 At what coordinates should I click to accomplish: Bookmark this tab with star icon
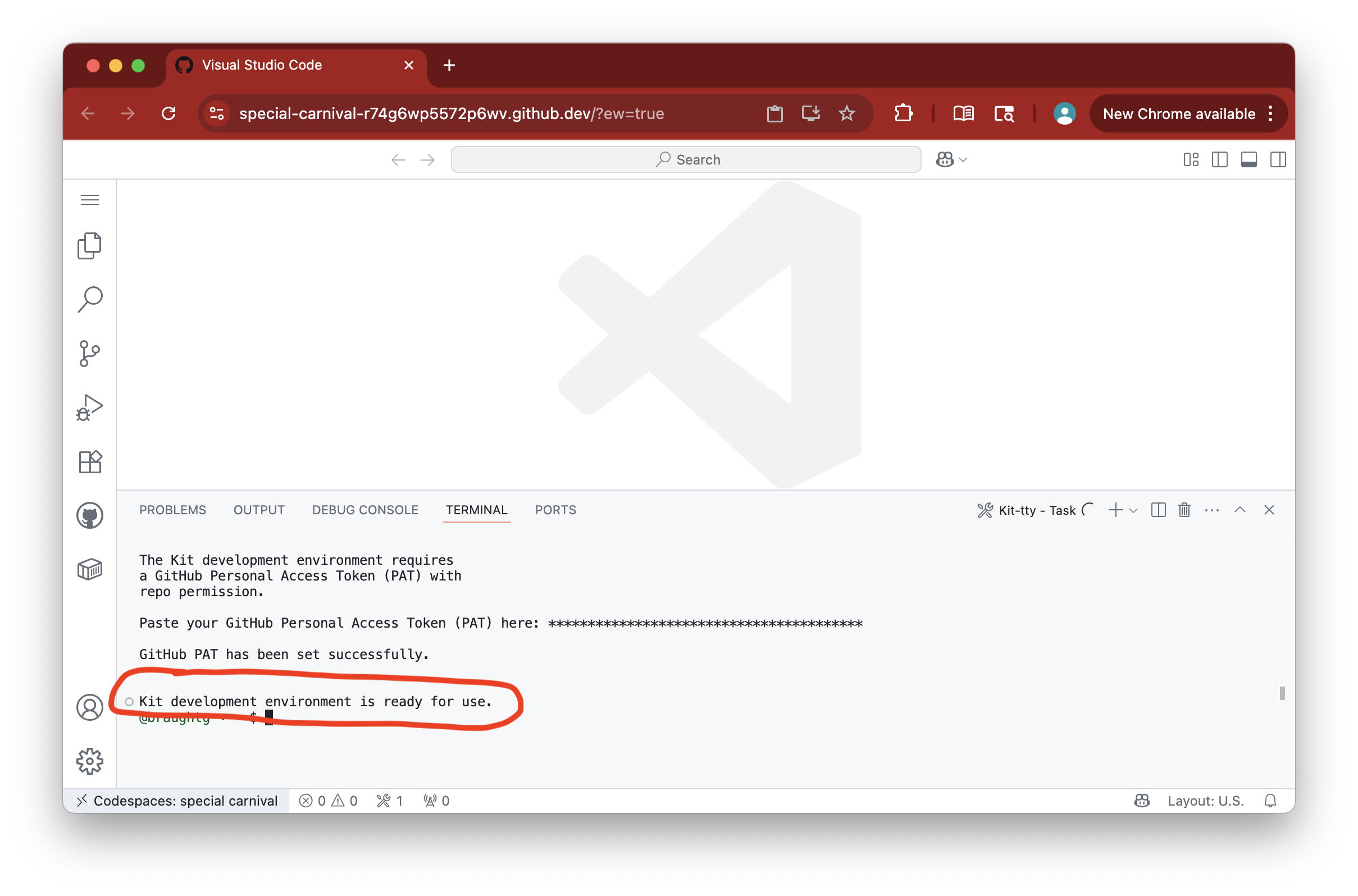846,114
